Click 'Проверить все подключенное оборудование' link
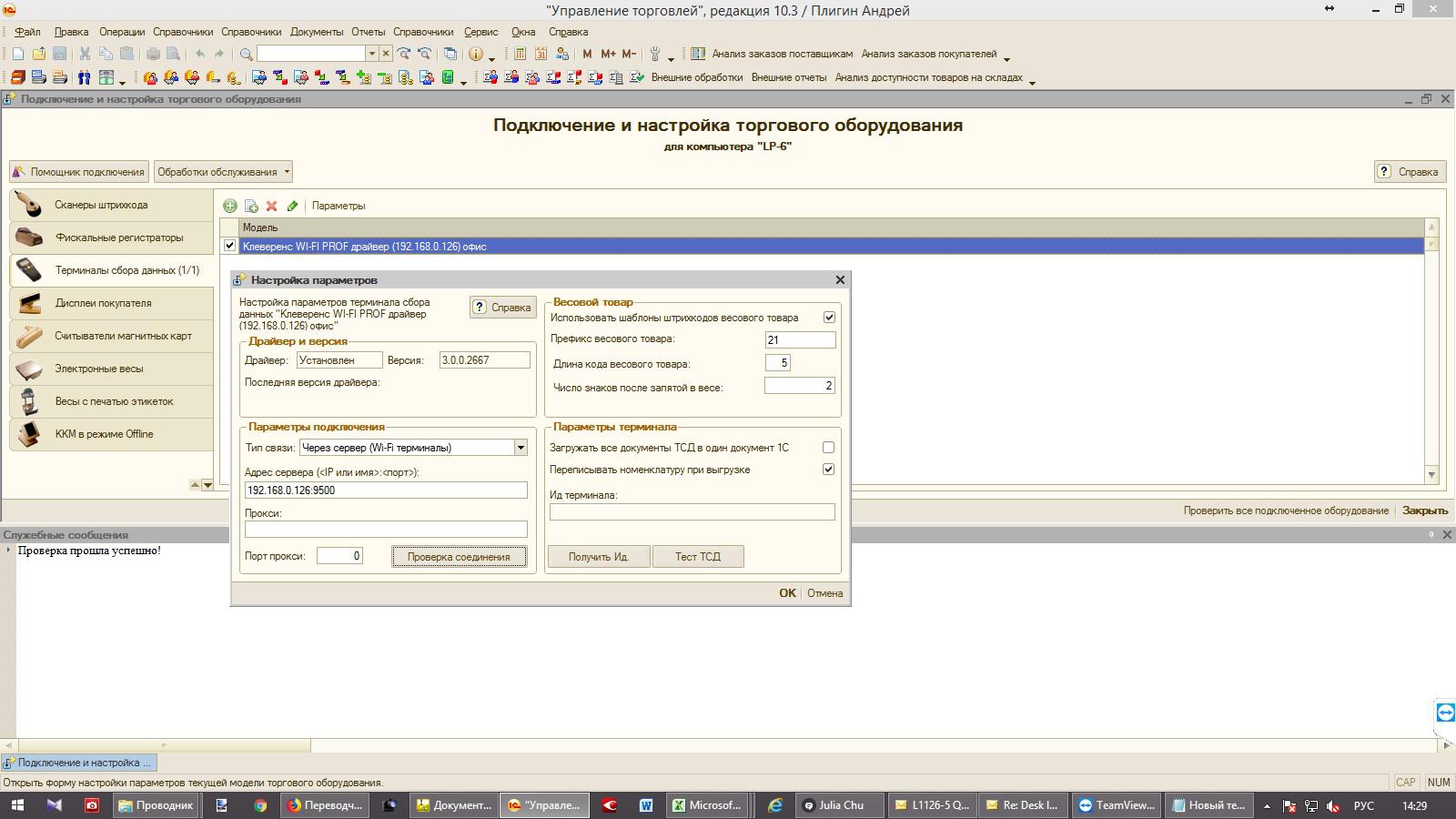 (1286, 511)
